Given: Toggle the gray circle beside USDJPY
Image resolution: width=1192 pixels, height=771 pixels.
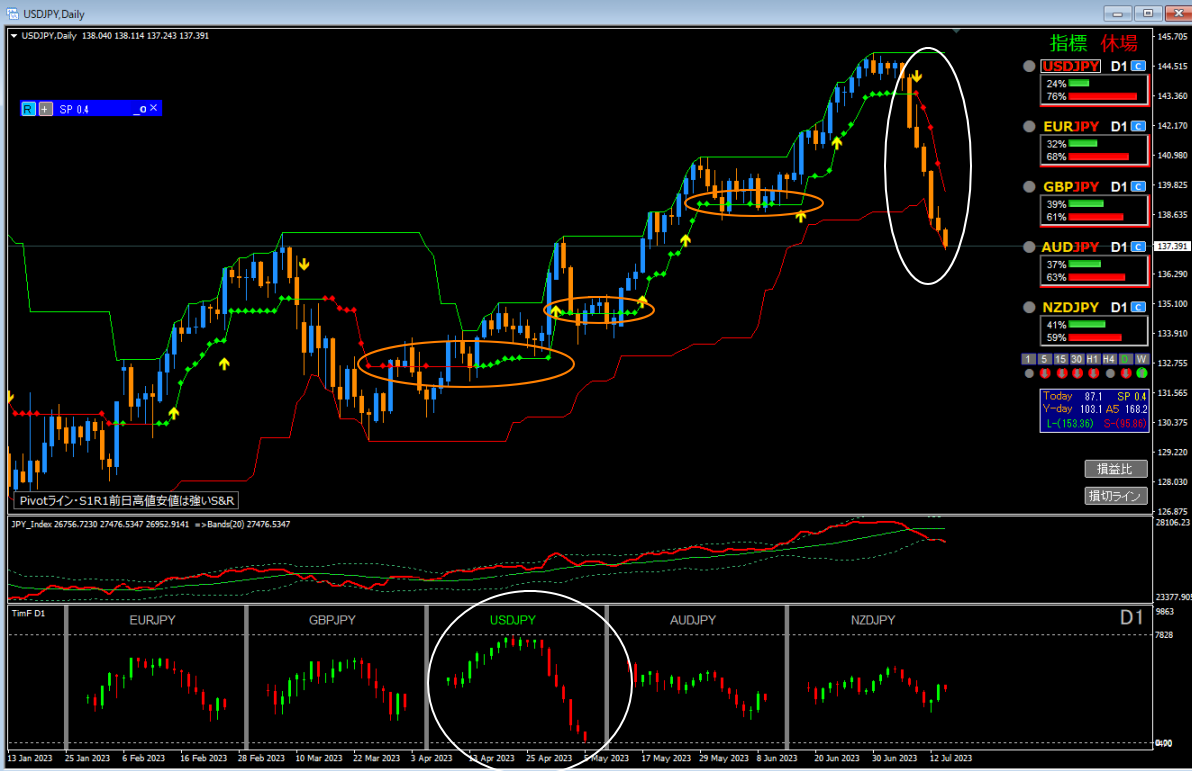Looking at the screenshot, I should 1029,67.
